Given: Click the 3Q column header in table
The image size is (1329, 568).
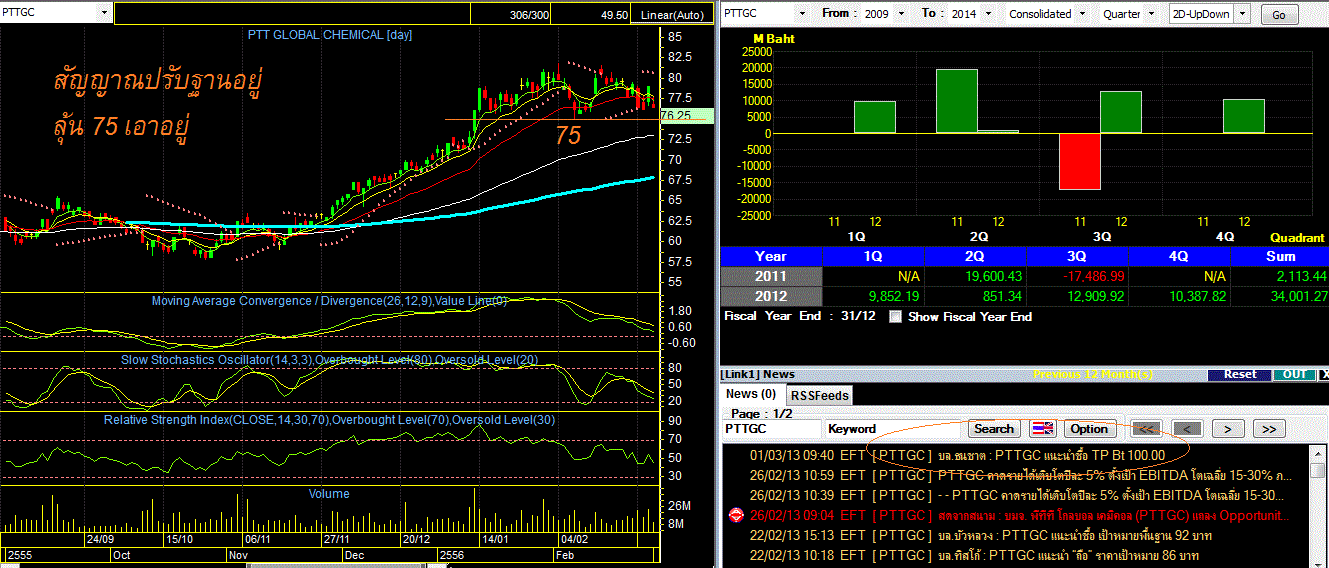Looking at the screenshot, I should [x=1077, y=256].
